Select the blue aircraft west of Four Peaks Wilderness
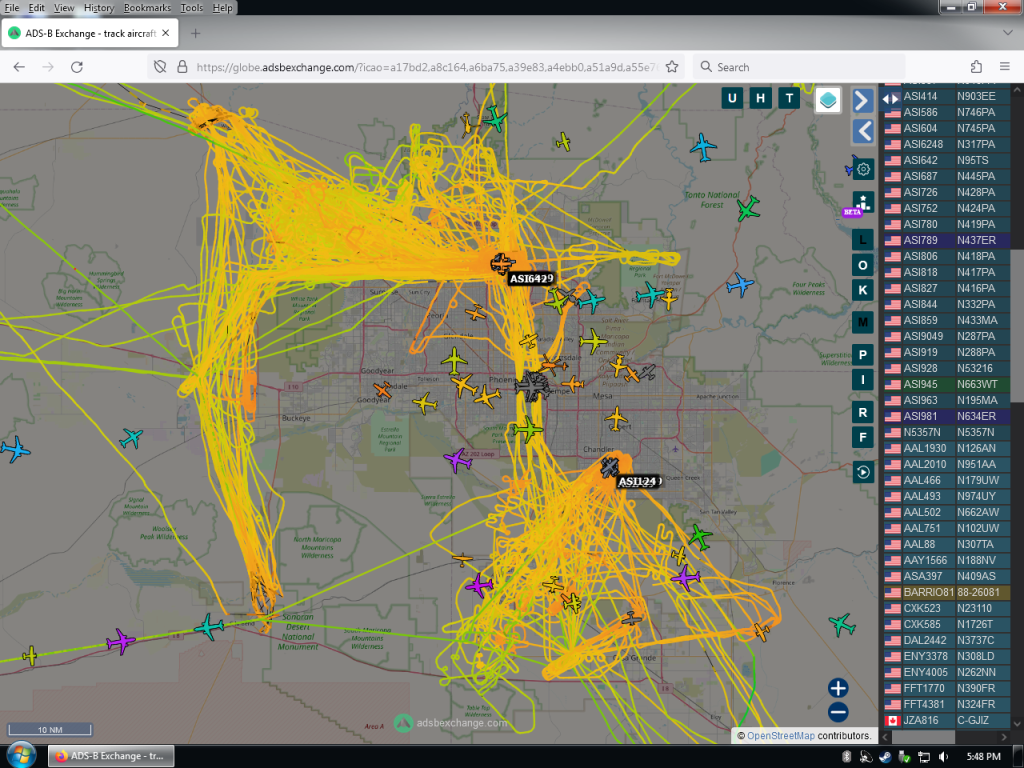 (741, 285)
